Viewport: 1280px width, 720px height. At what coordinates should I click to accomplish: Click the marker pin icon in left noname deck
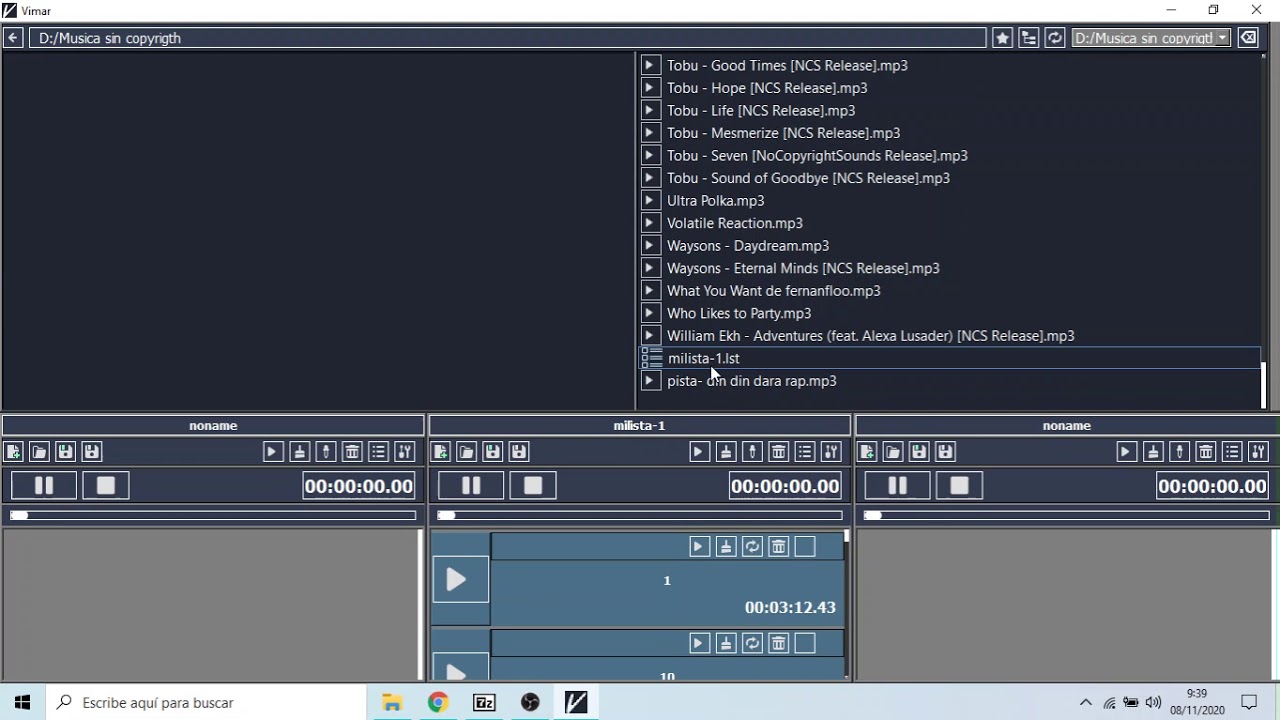coord(325,452)
